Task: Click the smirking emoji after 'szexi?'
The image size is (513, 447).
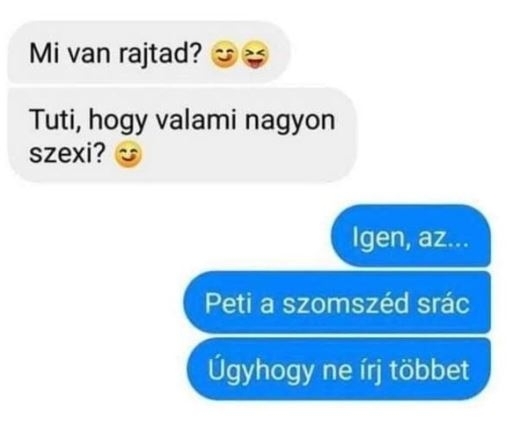Action: [128, 154]
